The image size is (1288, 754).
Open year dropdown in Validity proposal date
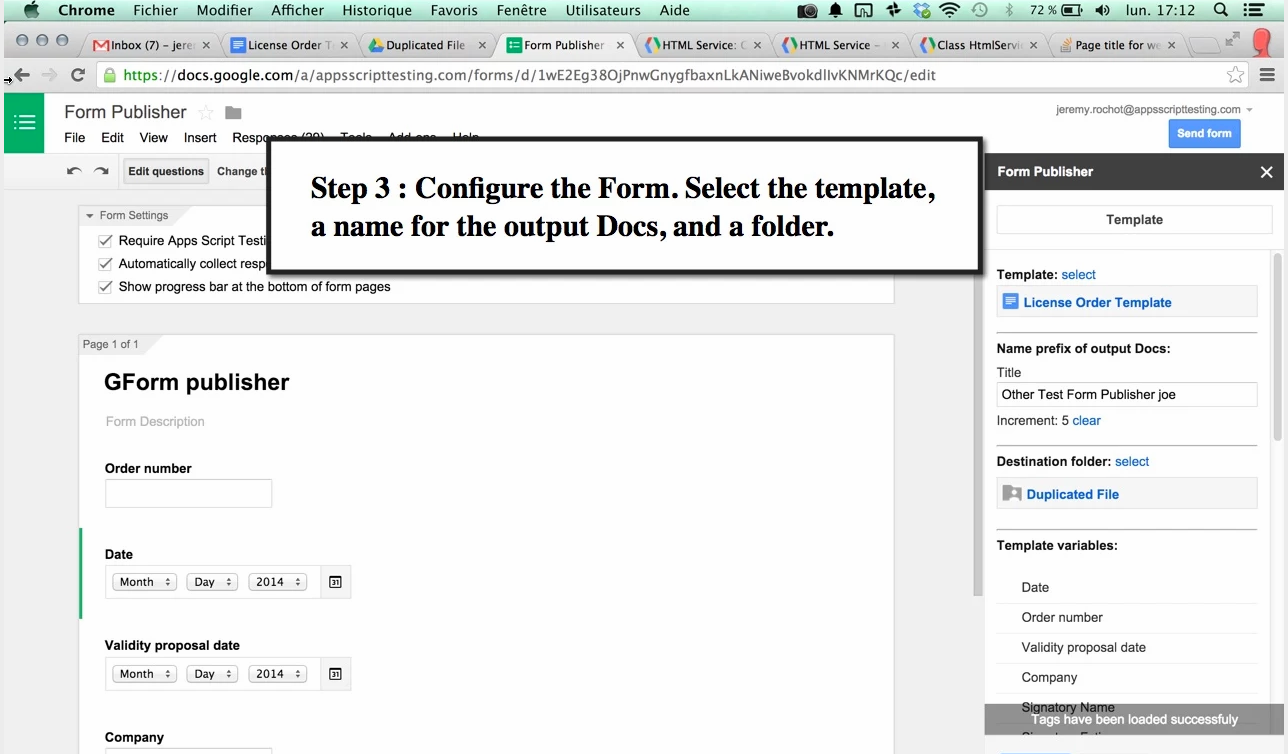277,674
